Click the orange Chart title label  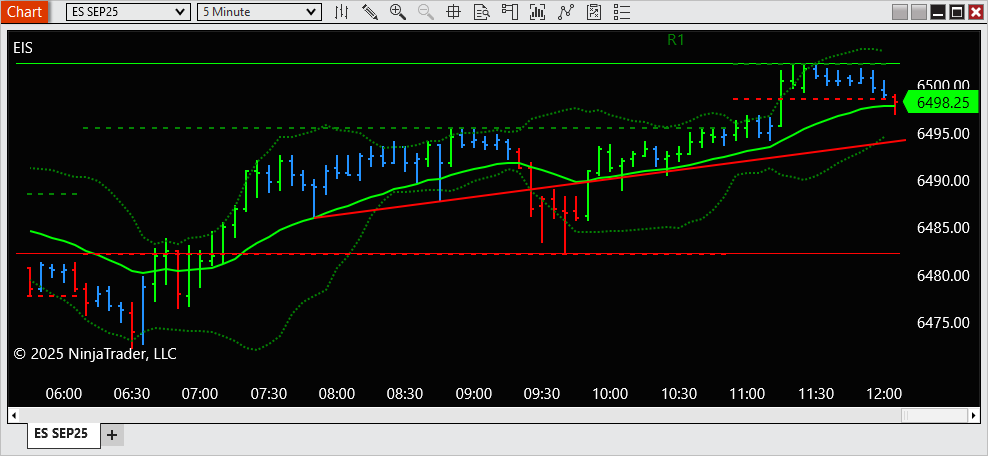coord(25,11)
